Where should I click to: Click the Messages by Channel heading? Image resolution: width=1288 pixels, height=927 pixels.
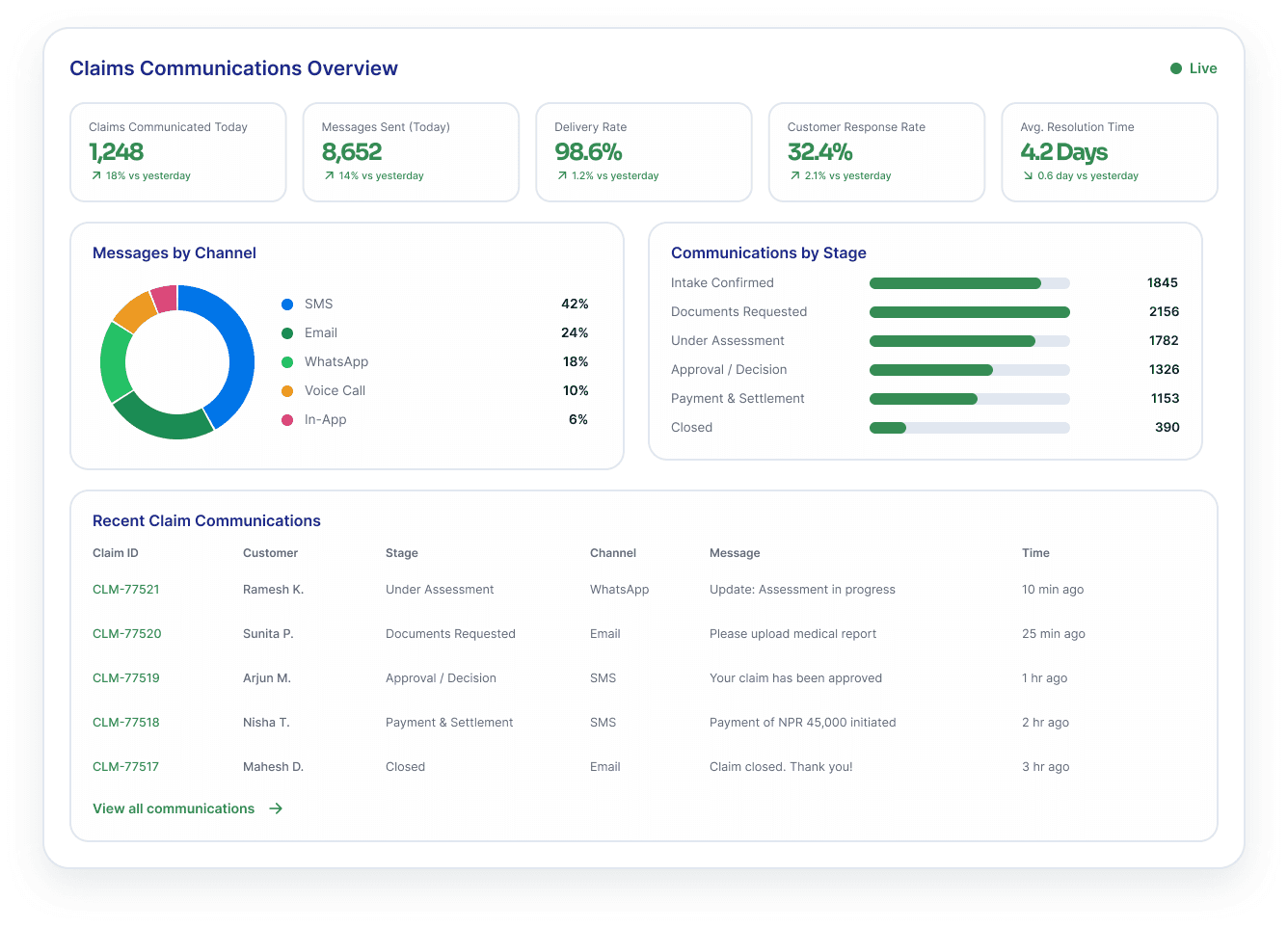[174, 253]
